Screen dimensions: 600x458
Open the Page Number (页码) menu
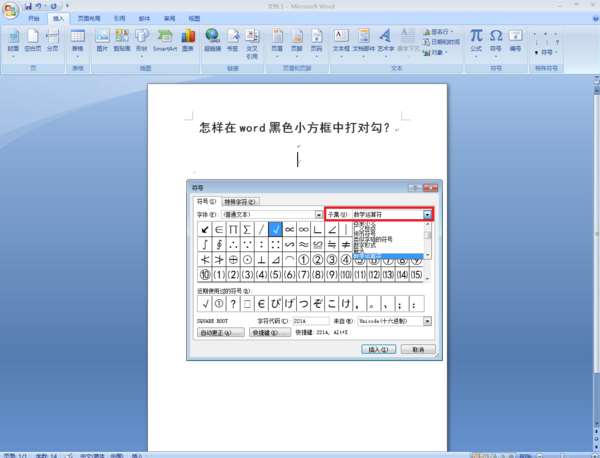316,43
